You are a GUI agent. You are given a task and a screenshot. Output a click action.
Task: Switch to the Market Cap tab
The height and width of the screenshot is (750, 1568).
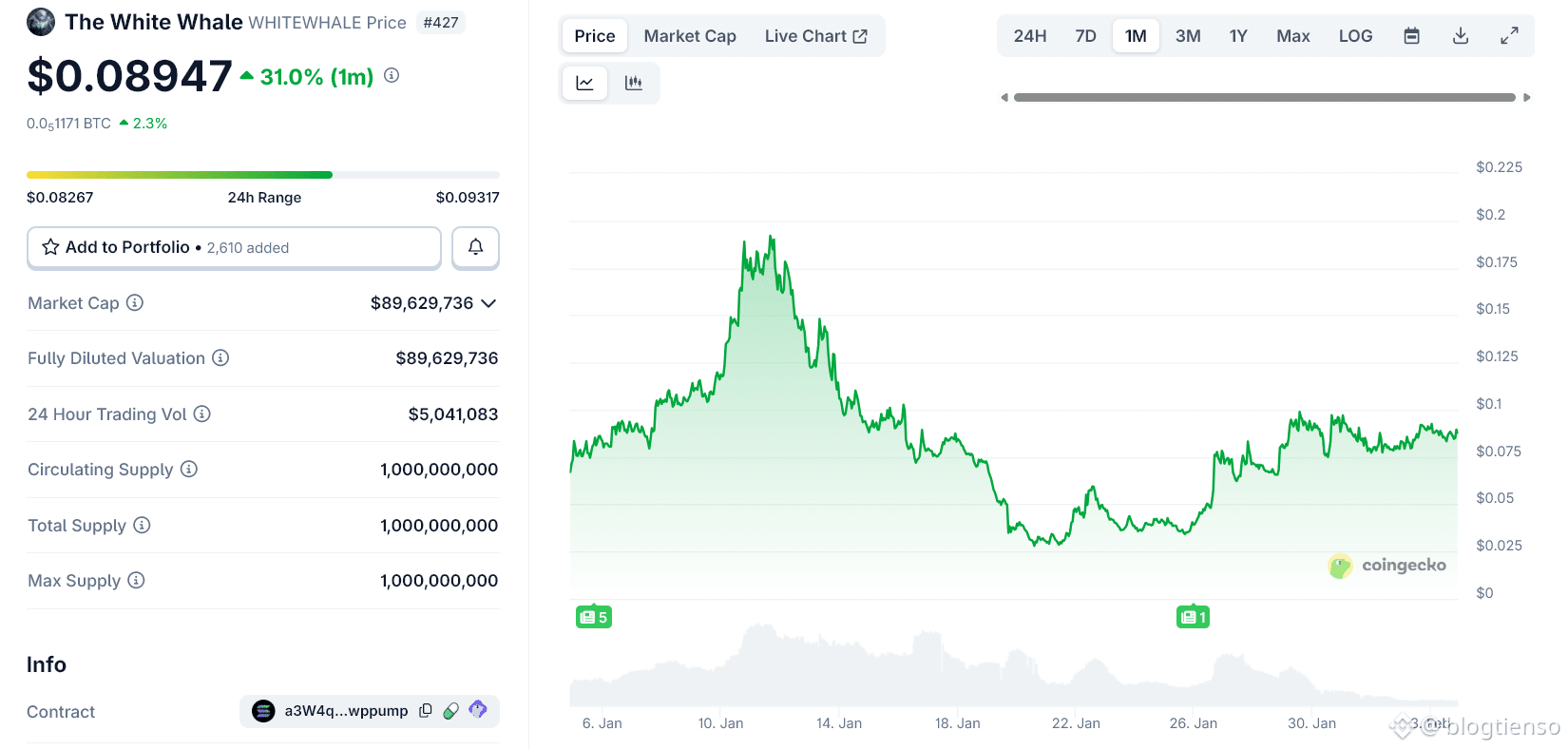click(690, 36)
